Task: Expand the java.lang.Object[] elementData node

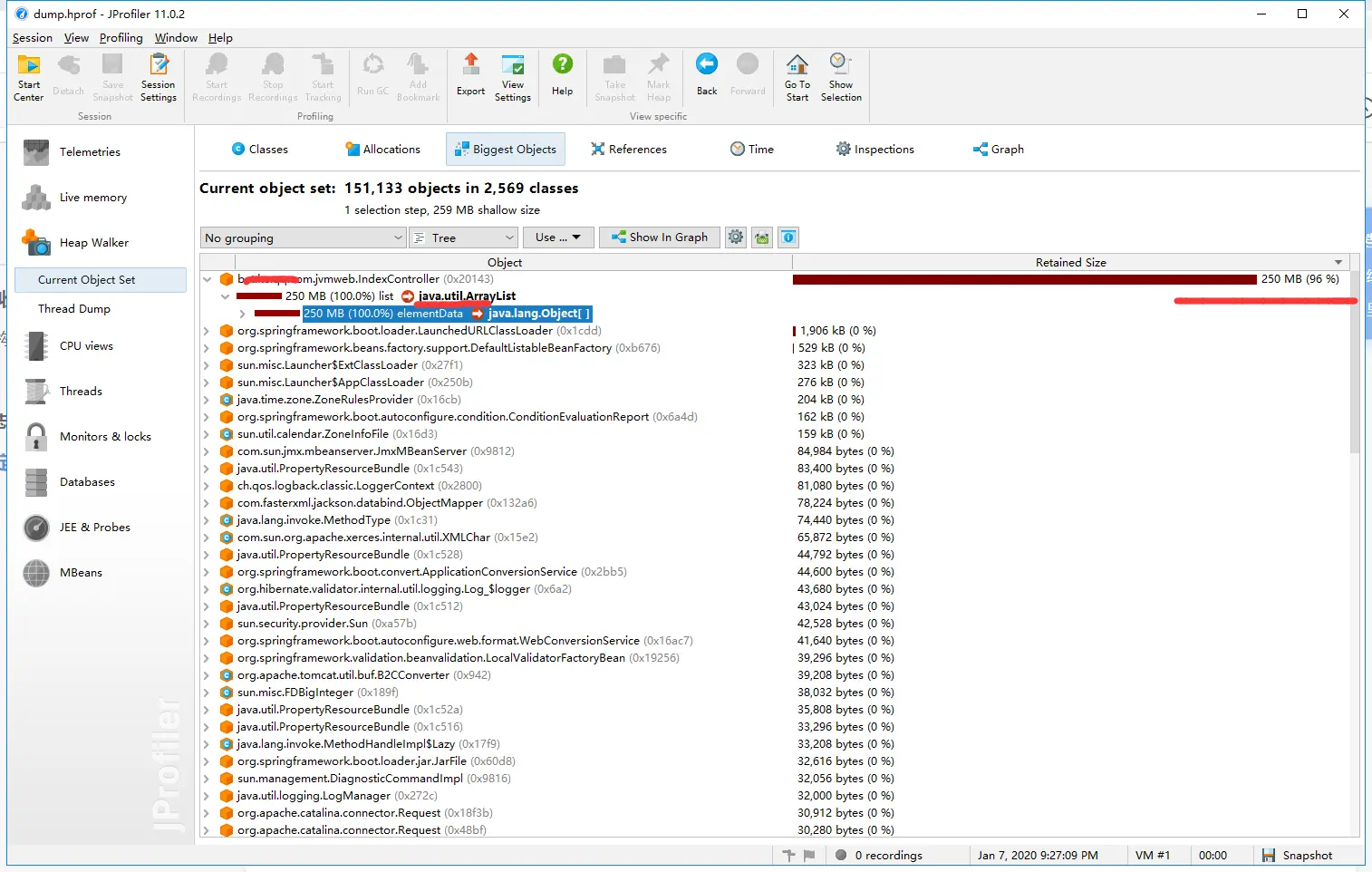Action: (242, 314)
